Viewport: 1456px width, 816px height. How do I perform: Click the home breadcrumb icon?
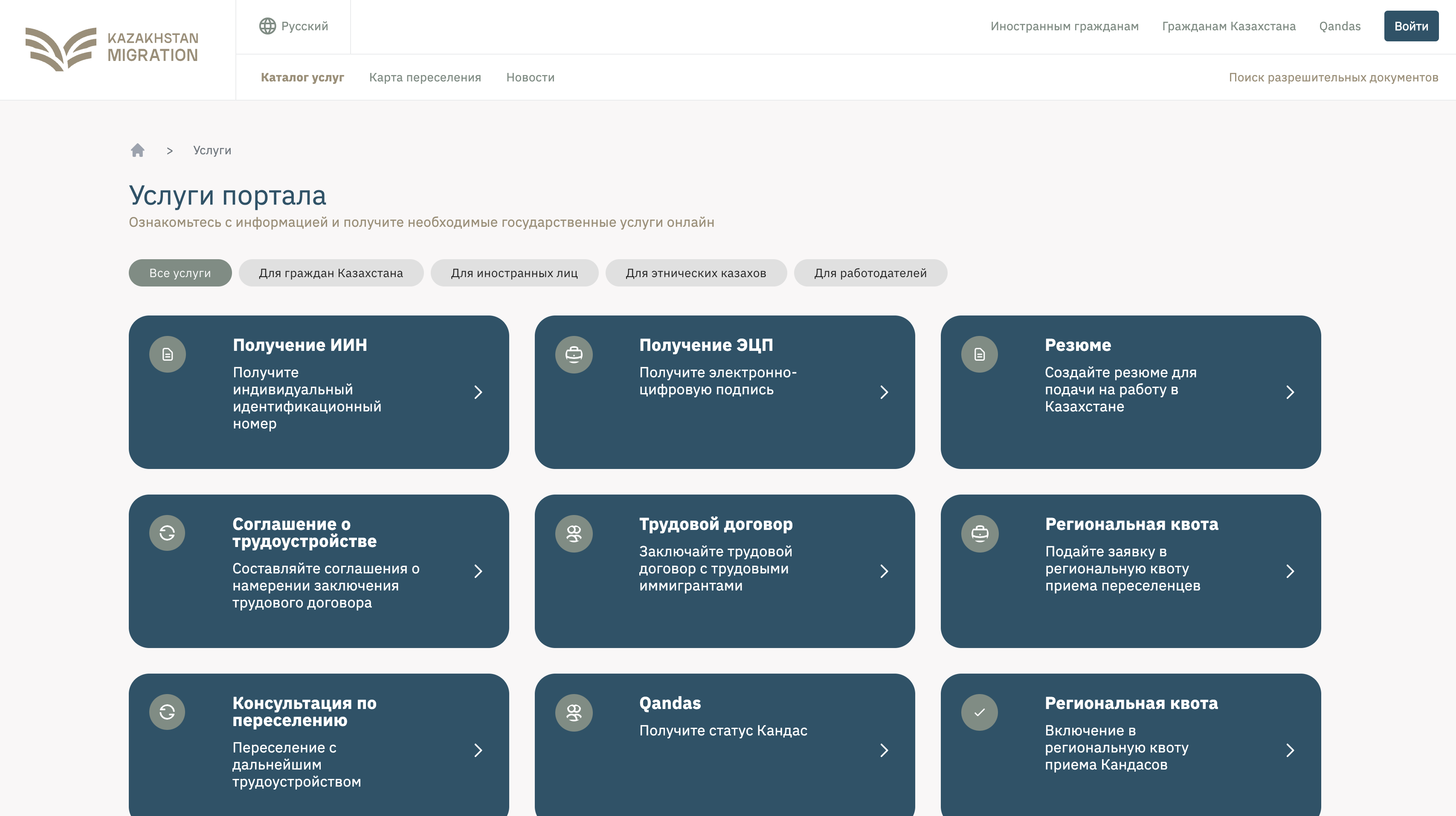[137, 150]
